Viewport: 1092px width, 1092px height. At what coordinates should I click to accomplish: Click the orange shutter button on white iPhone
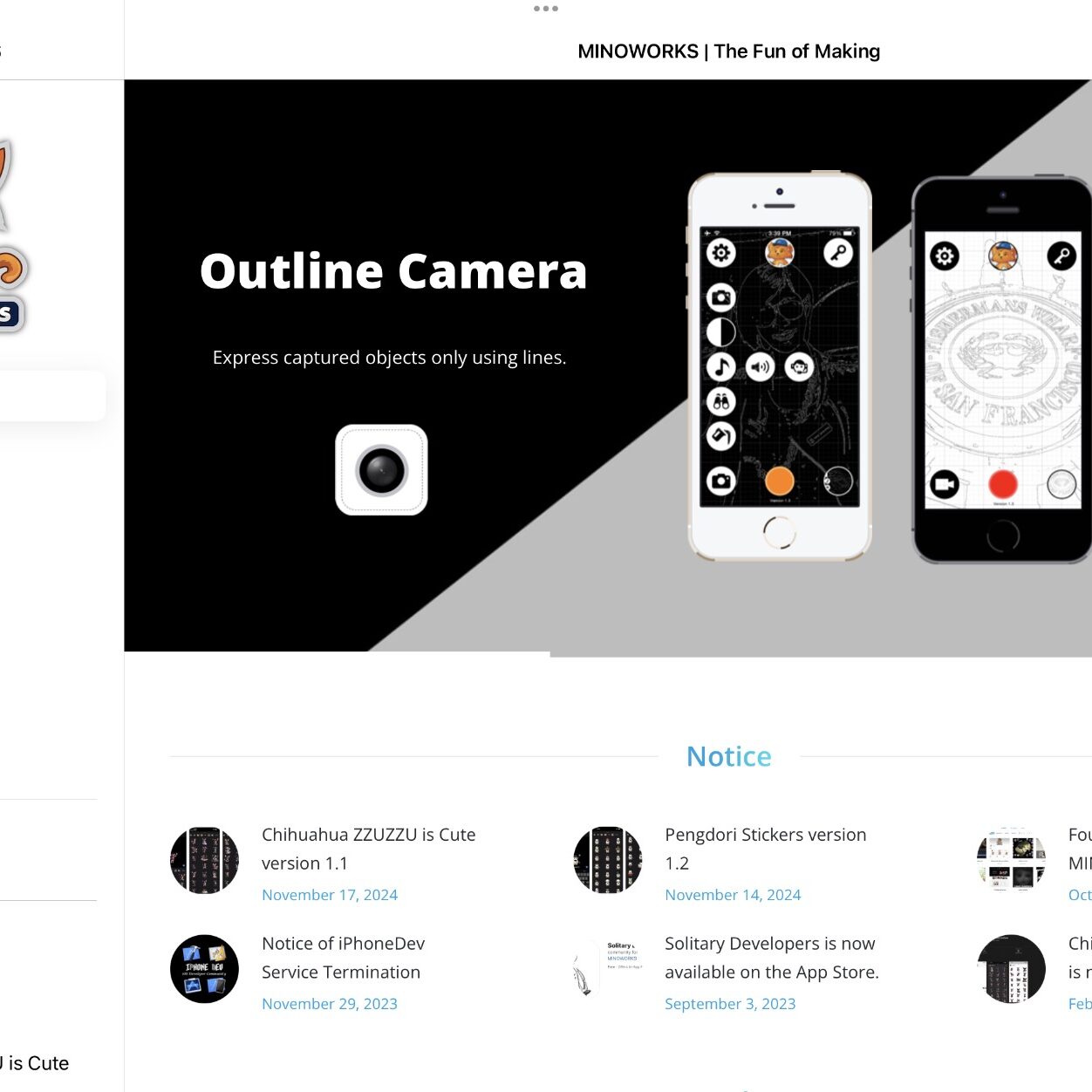(x=779, y=481)
